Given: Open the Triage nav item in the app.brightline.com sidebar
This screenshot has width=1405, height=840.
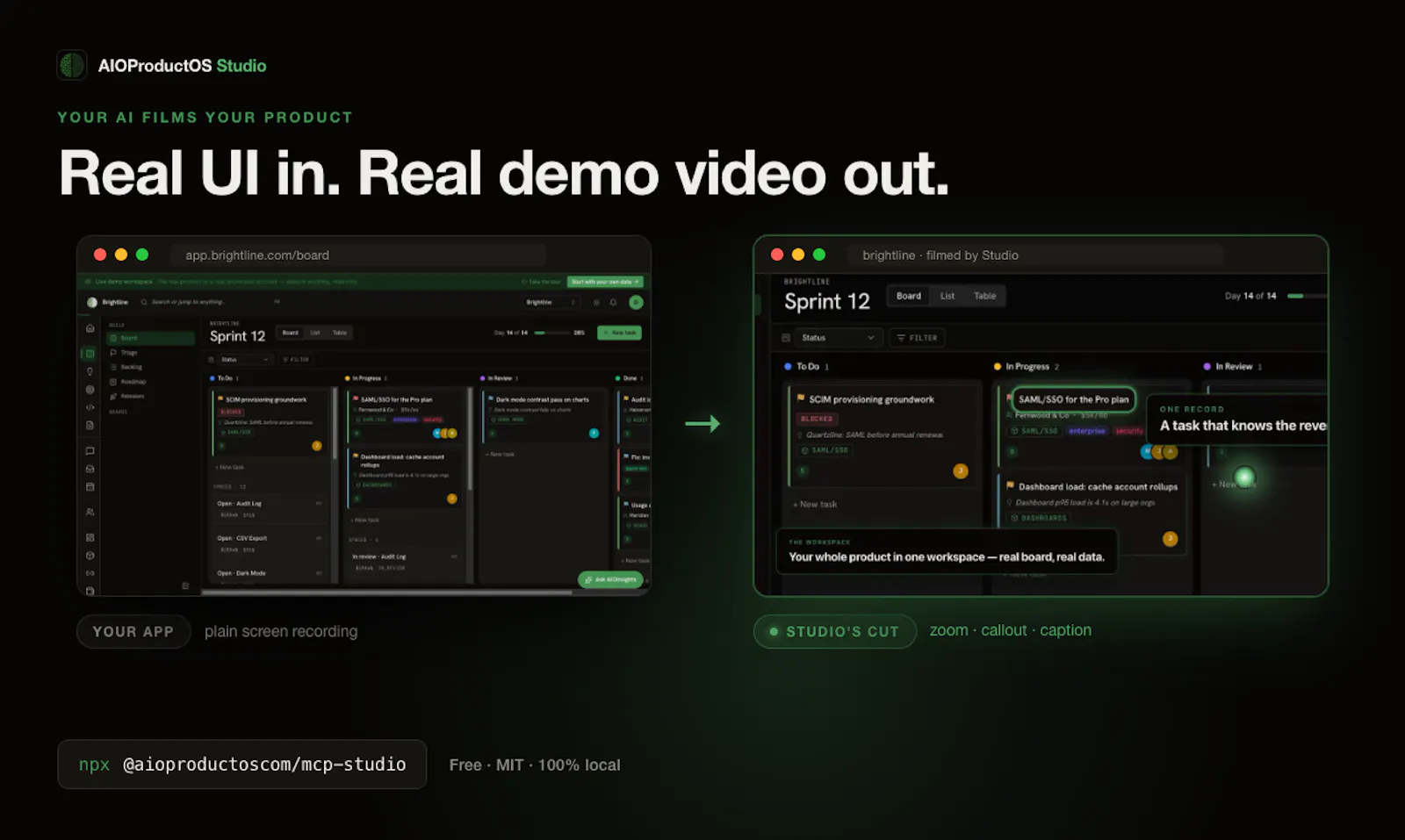Looking at the screenshot, I should 150,353.
